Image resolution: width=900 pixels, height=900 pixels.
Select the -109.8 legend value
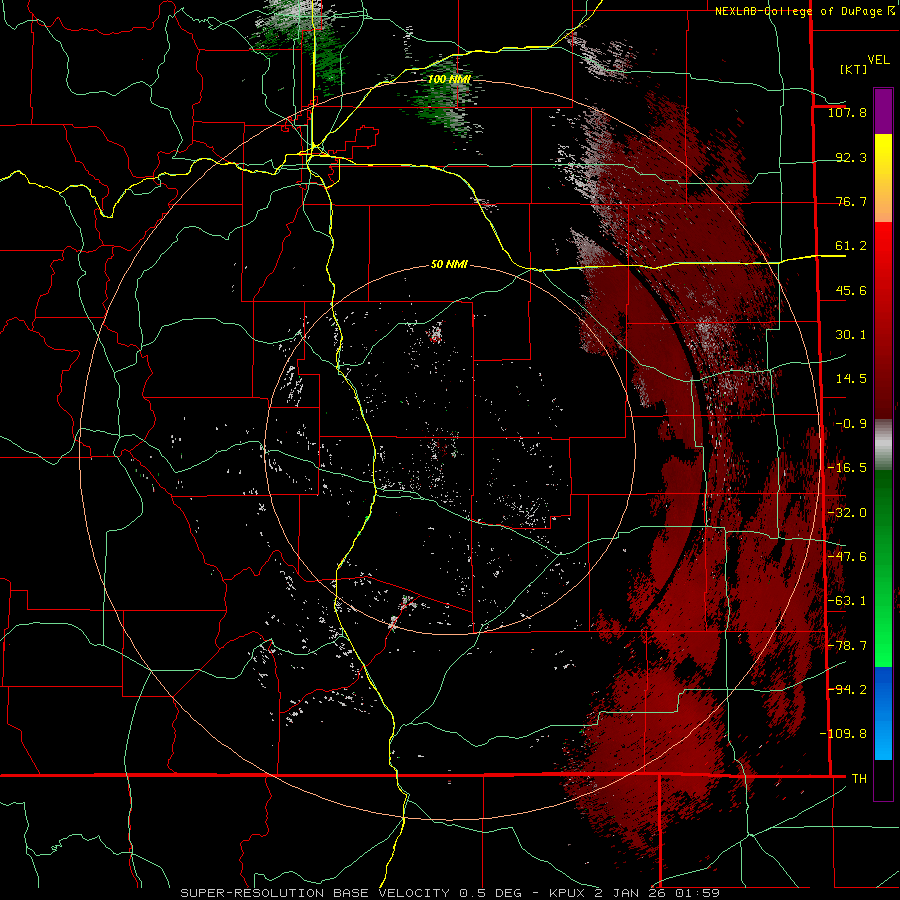click(x=843, y=734)
